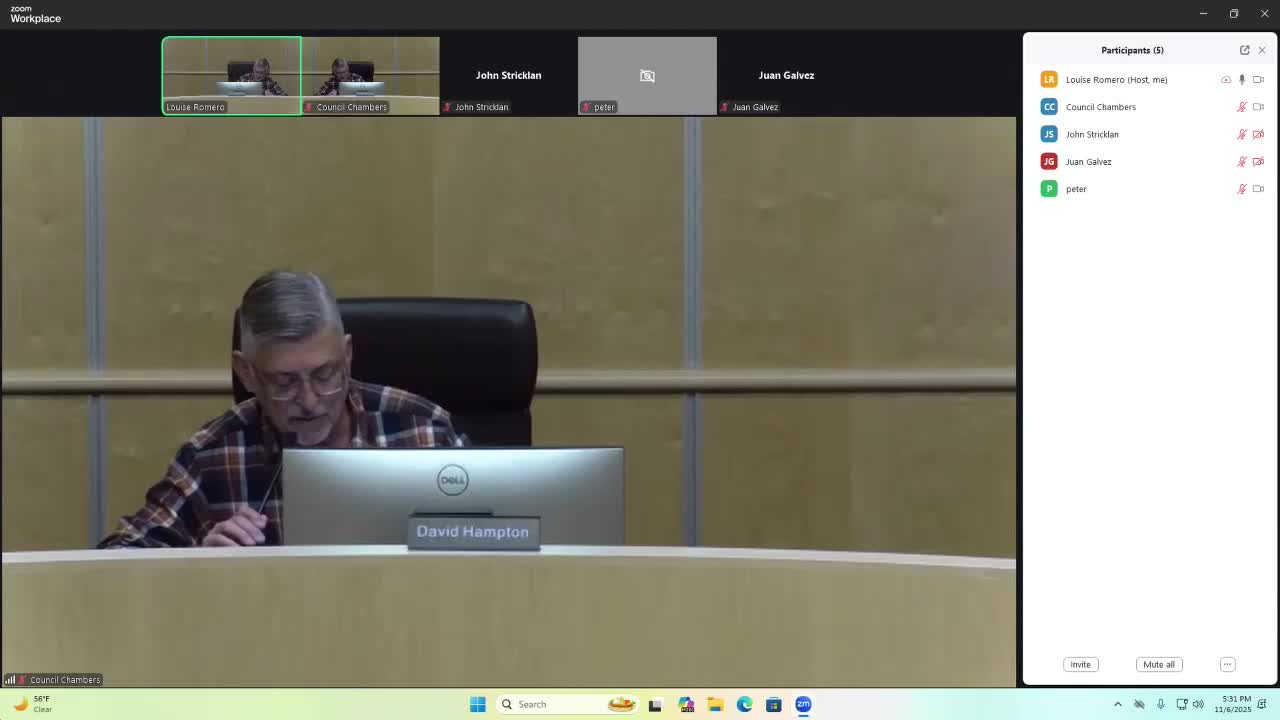The image size is (1280, 720).
Task: Click the Participants (5) panel title
Action: coord(1132,50)
